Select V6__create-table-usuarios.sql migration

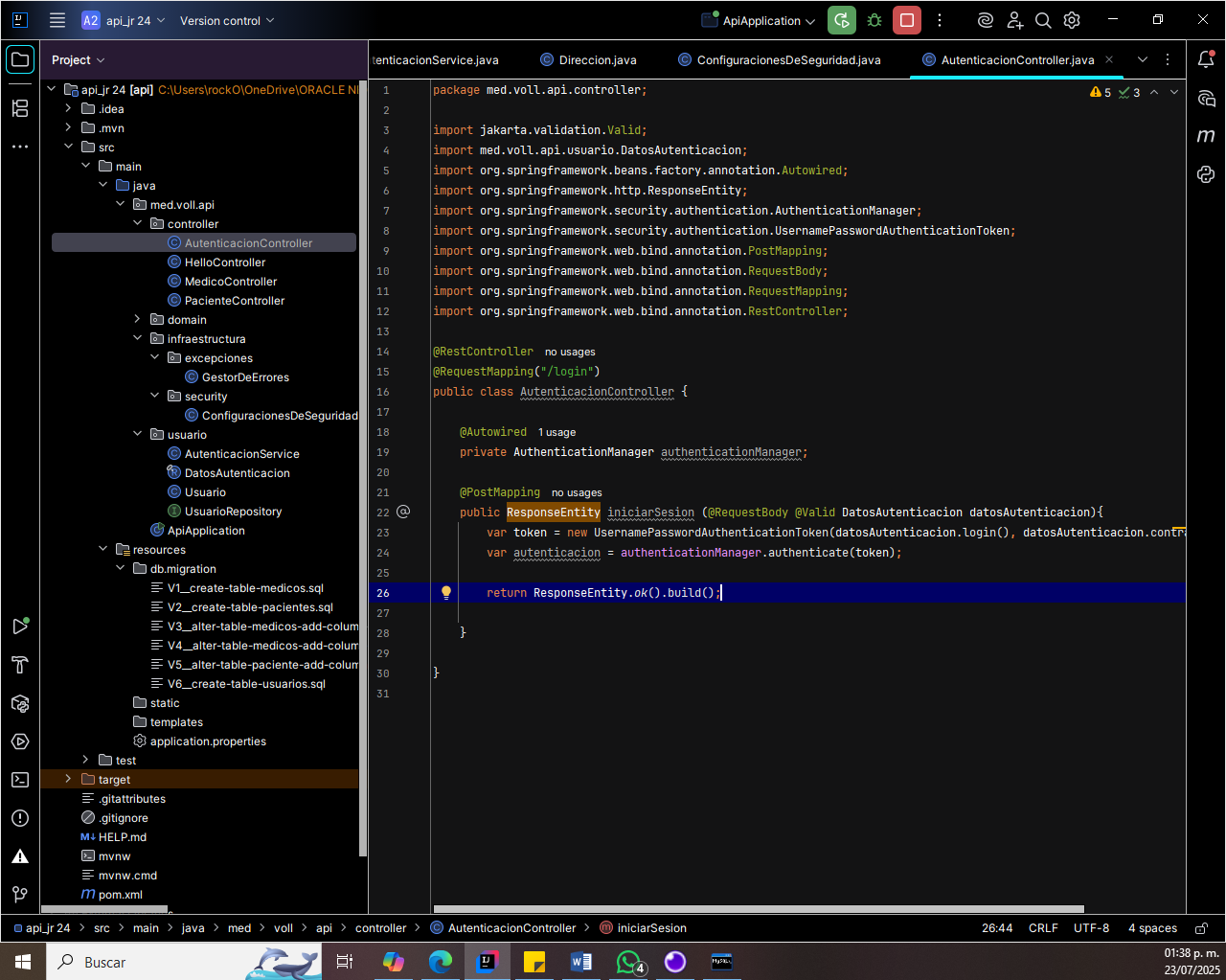(246, 683)
